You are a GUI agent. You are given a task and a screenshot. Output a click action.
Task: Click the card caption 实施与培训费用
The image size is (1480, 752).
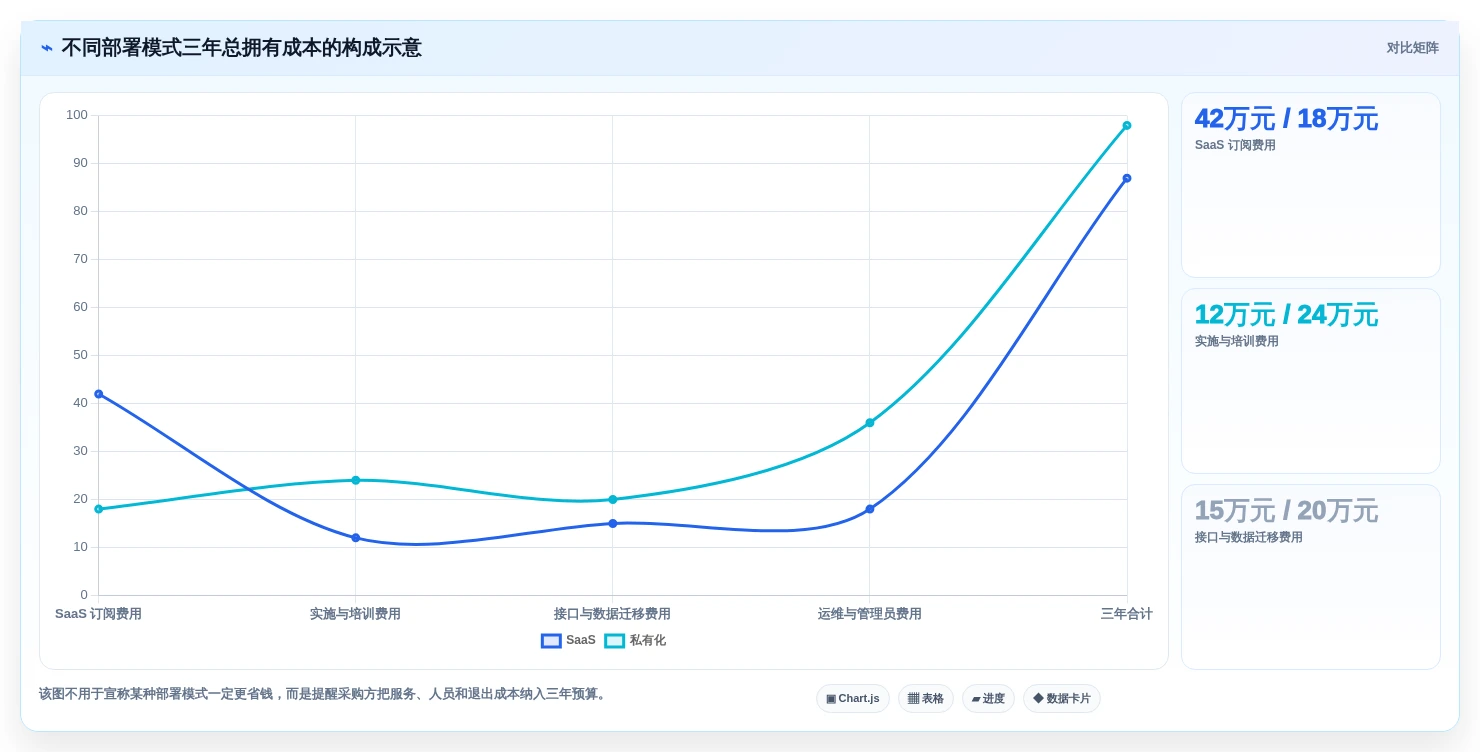1236,341
